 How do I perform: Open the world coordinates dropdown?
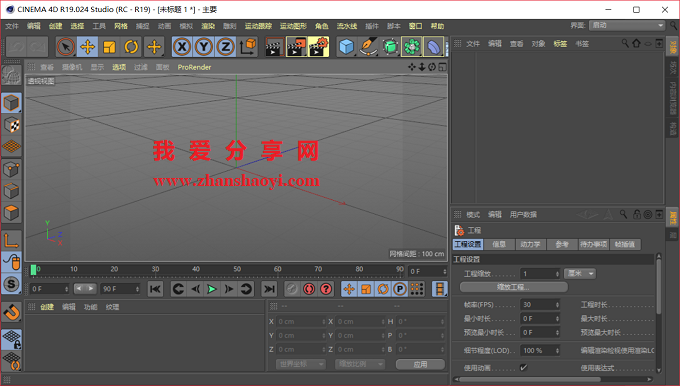coord(301,364)
